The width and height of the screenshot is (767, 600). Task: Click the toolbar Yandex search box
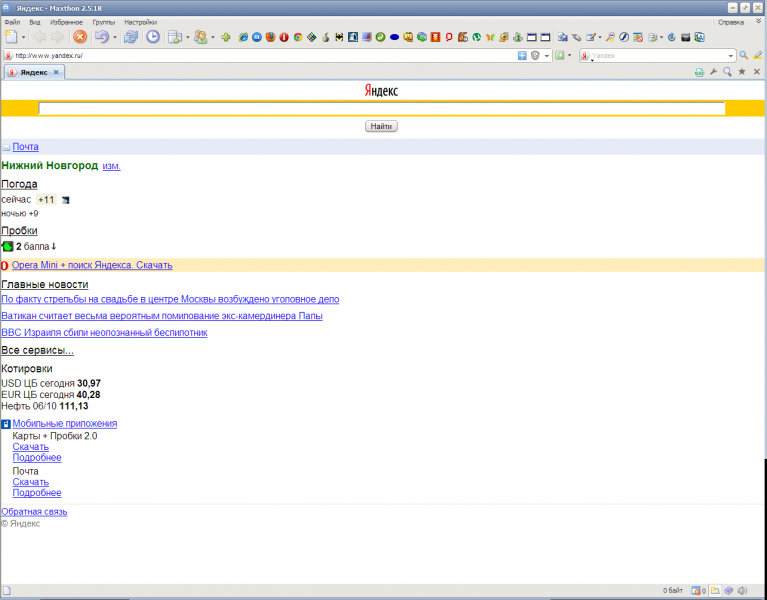point(658,55)
